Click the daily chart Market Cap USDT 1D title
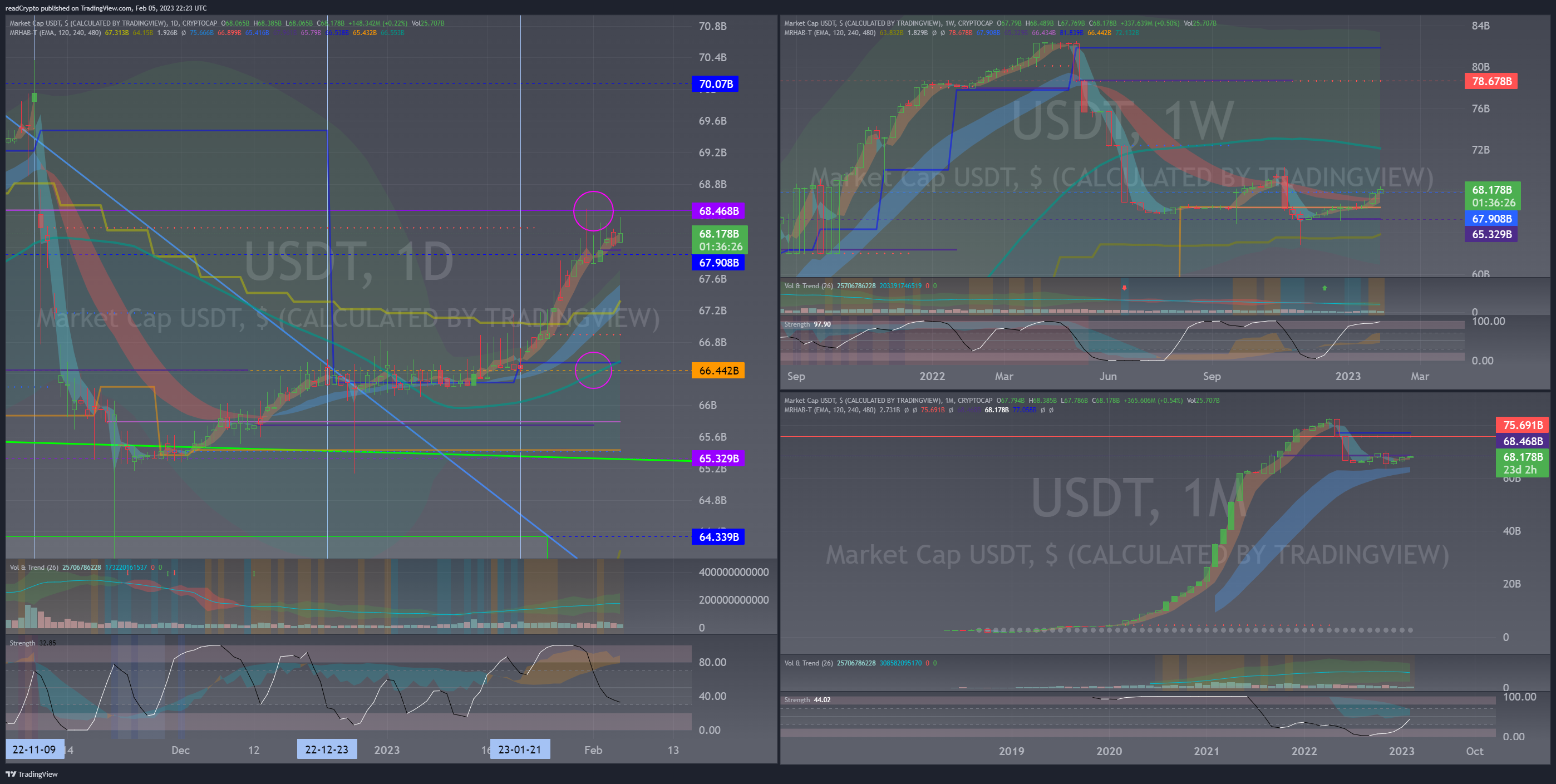Viewport: 1556px width, 784px height. 113,23
